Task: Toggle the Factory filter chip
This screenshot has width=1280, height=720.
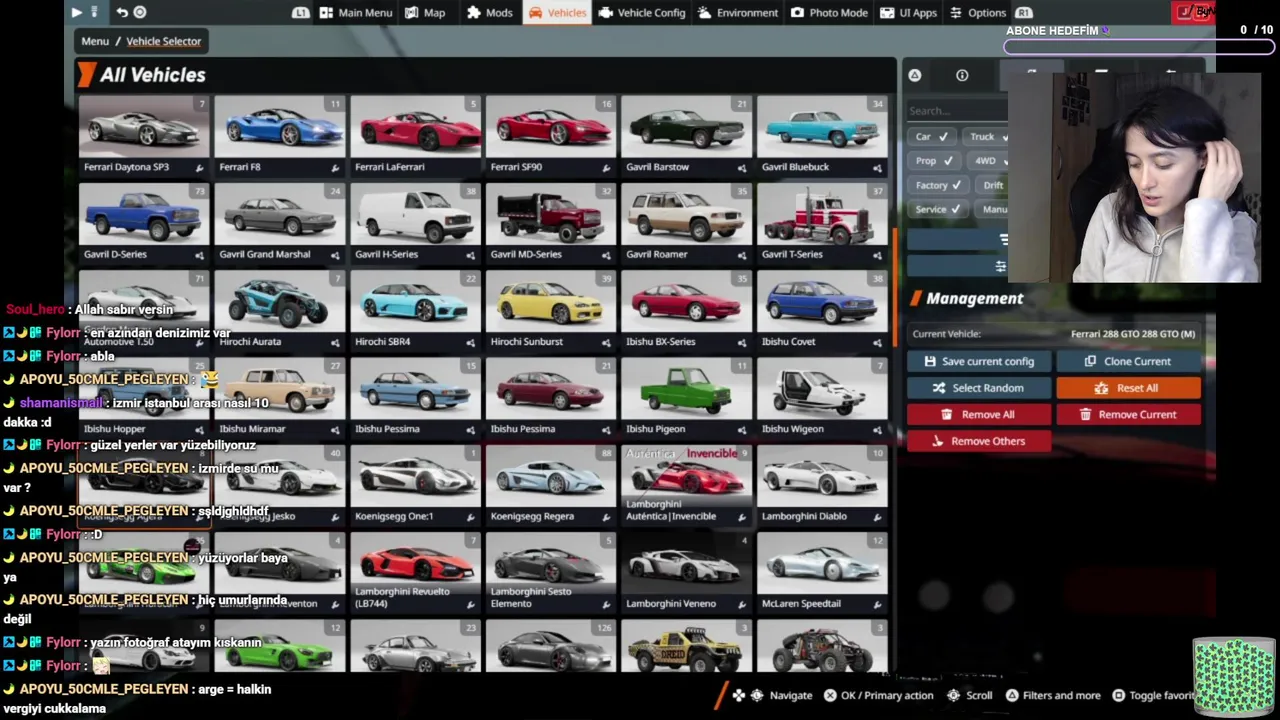Action: 937,185
